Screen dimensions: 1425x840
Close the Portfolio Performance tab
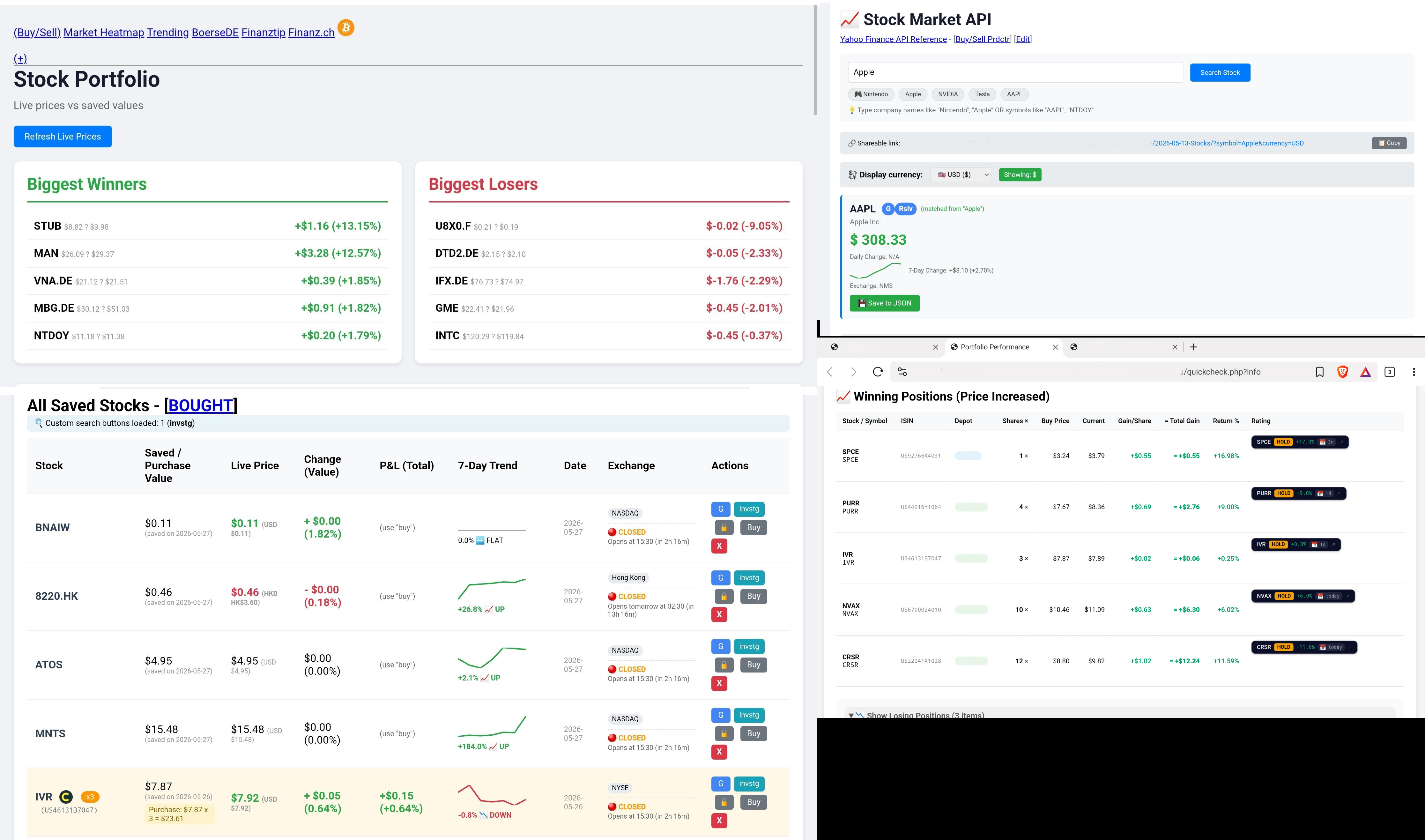(x=1055, y=347)
